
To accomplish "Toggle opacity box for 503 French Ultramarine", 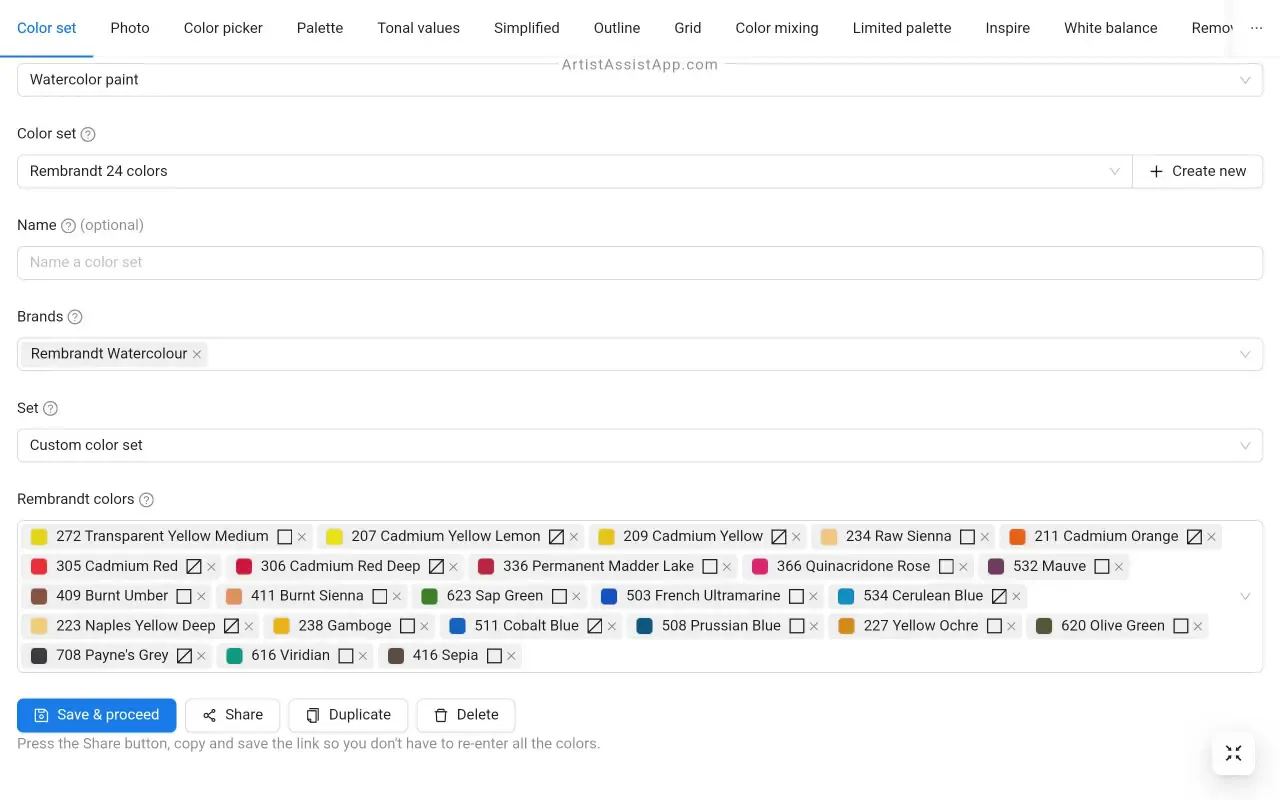I will (x=796, y=596).
